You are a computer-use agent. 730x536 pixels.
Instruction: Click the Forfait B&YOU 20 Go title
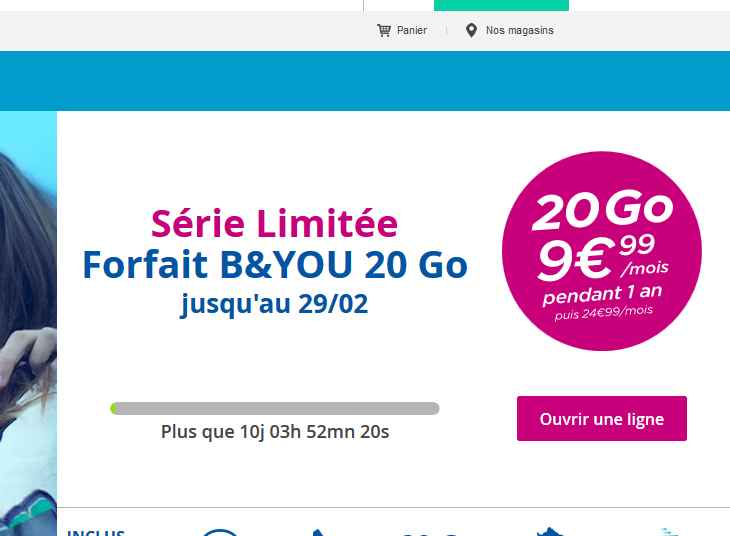tap(274, 264)
